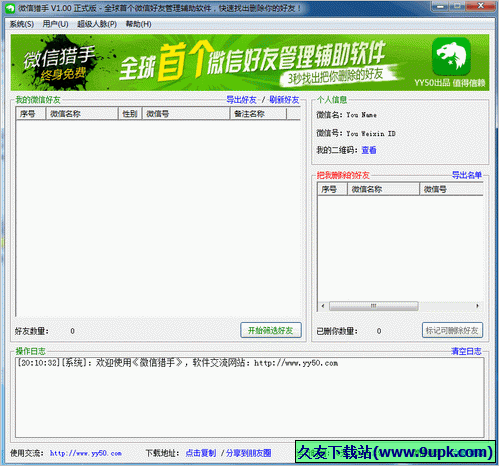Click the 导出好友 link
499x466 pixels.
[241, 100]
